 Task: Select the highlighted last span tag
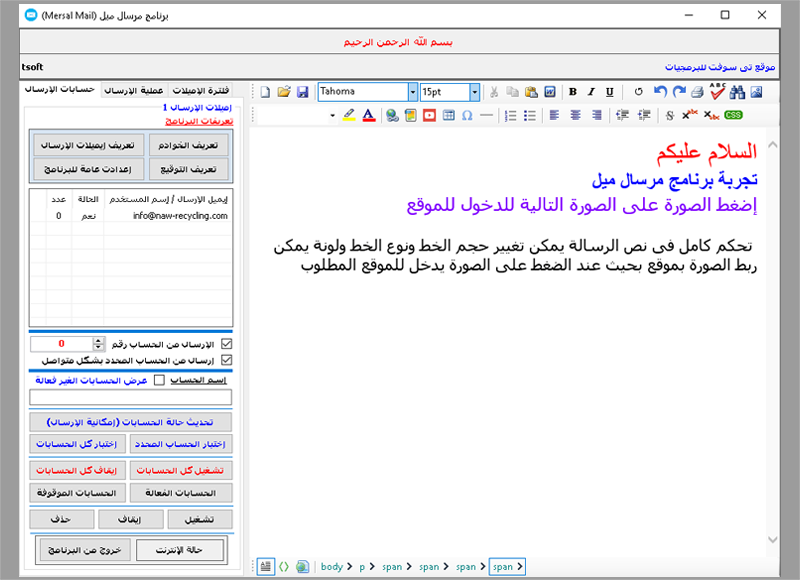pos(507,567)
